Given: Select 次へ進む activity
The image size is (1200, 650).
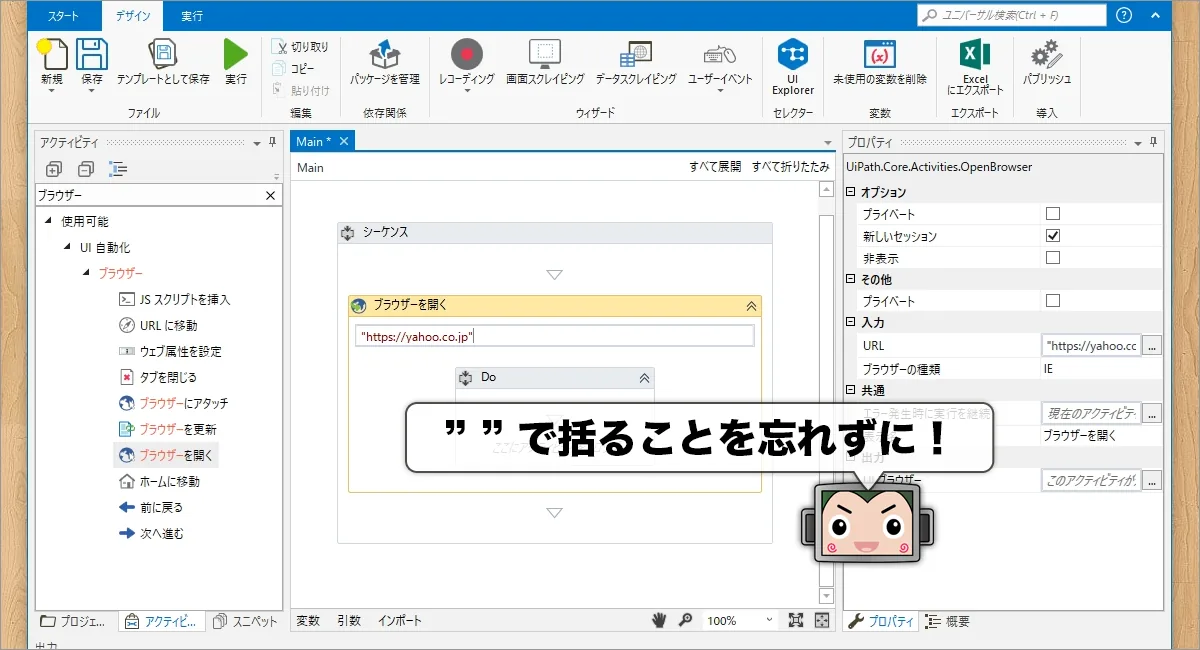Looking at the screenshot, I should tap(151, 533).
